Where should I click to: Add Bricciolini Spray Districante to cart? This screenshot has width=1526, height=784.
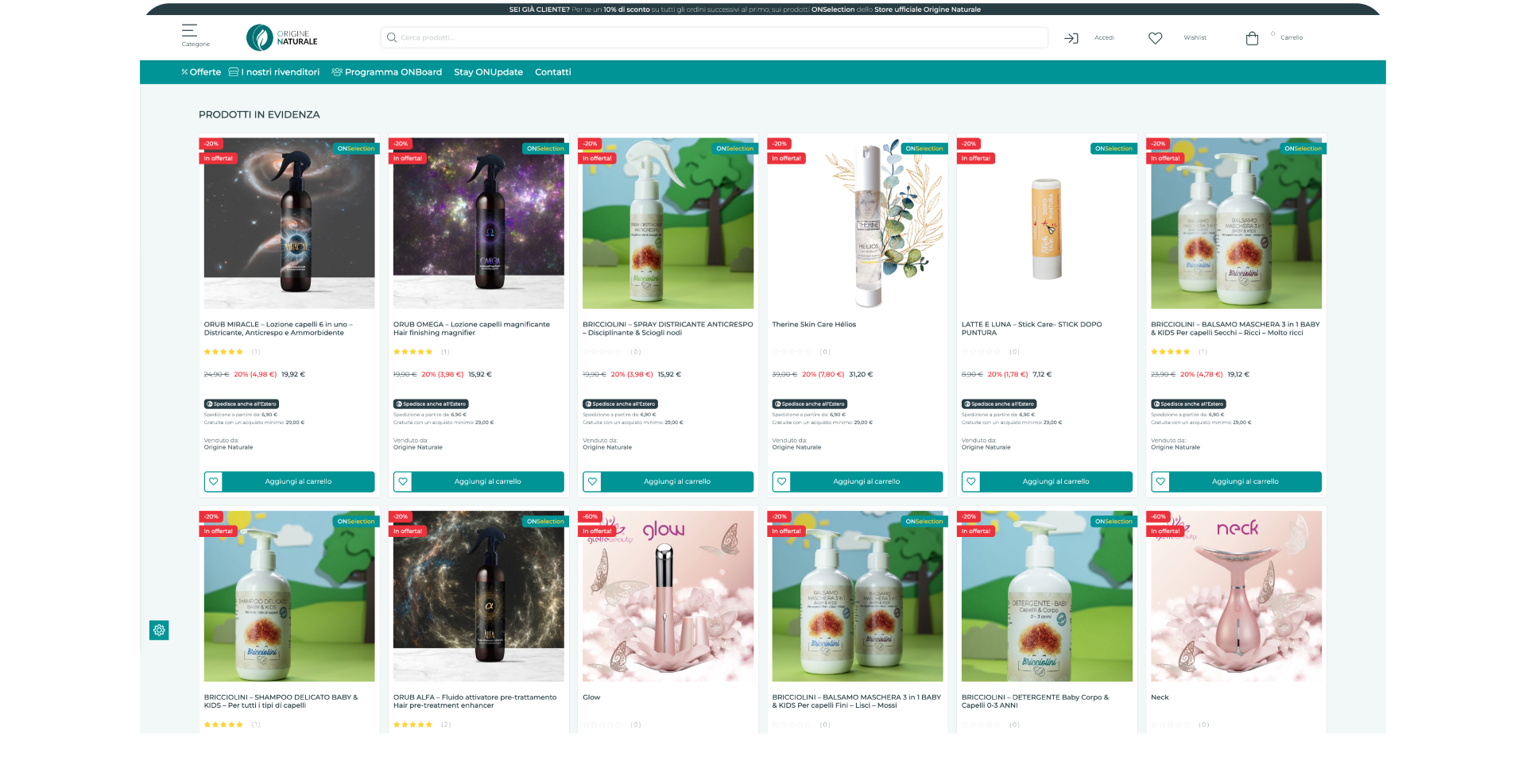(677, 481)
